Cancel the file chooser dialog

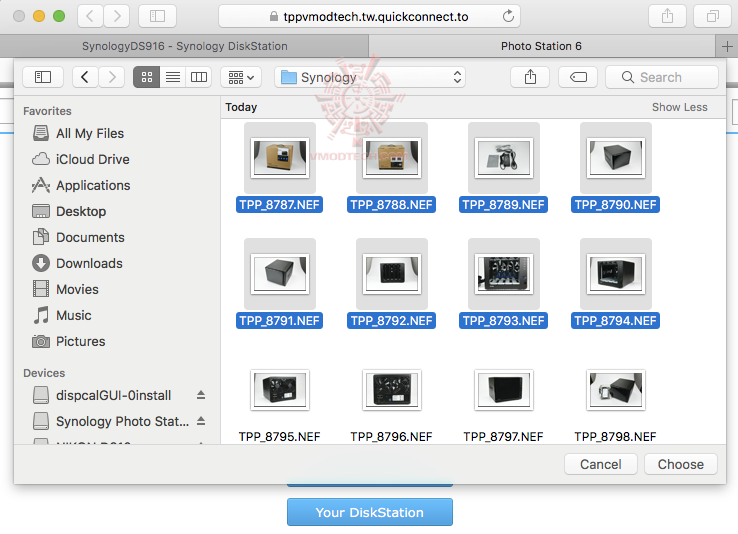pos(601,464)
